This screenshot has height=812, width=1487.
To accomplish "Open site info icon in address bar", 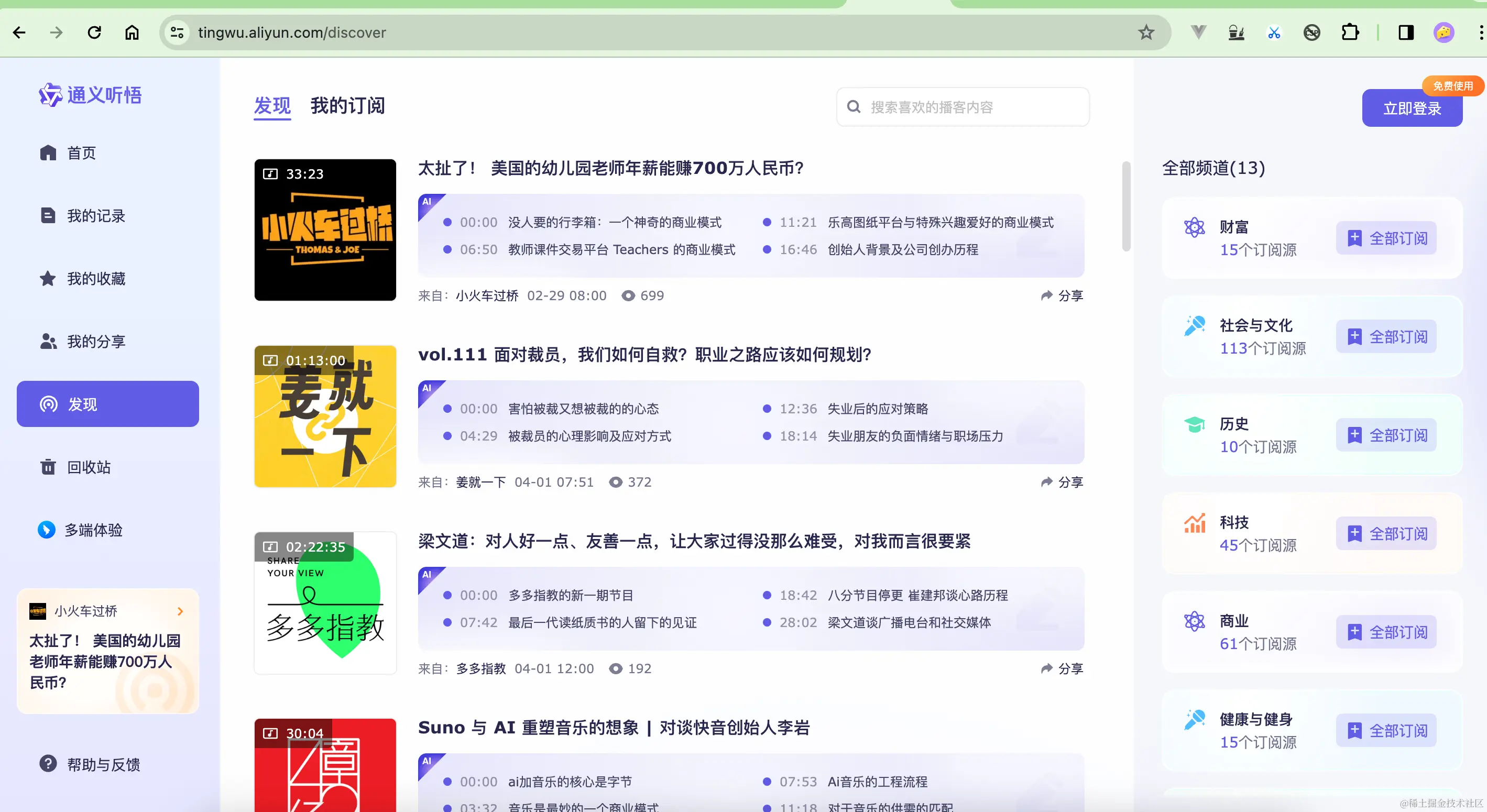I will pos(177,32).
